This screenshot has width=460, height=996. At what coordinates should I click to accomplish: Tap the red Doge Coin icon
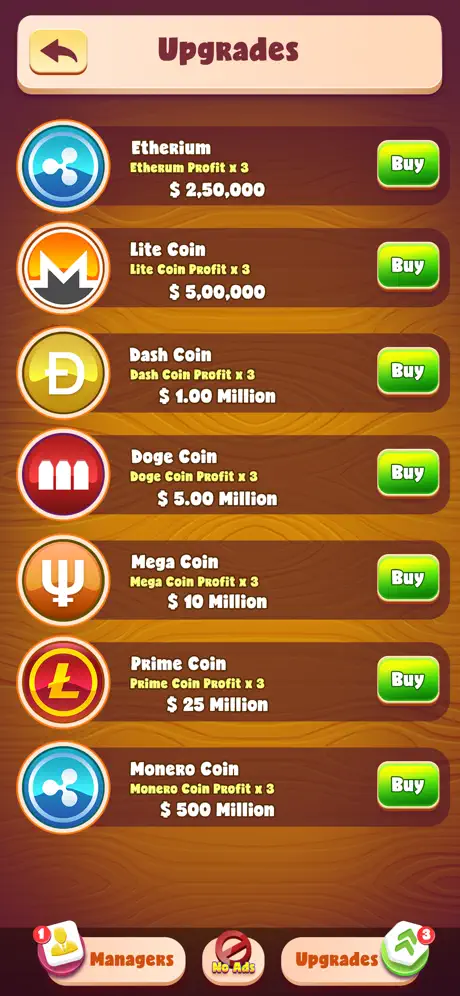coord(63,474)
